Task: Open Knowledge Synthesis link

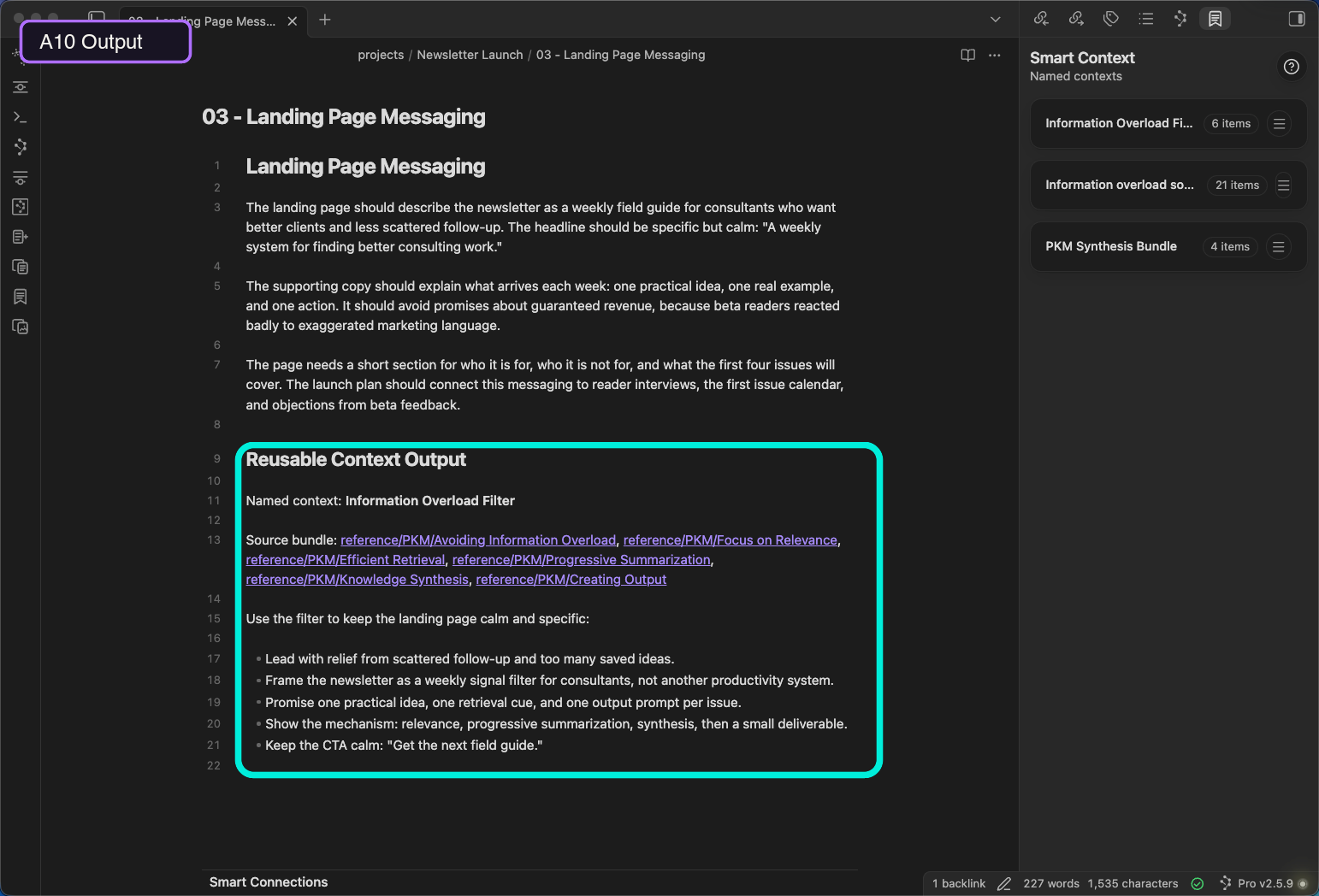Action: (x=358, y=580)
